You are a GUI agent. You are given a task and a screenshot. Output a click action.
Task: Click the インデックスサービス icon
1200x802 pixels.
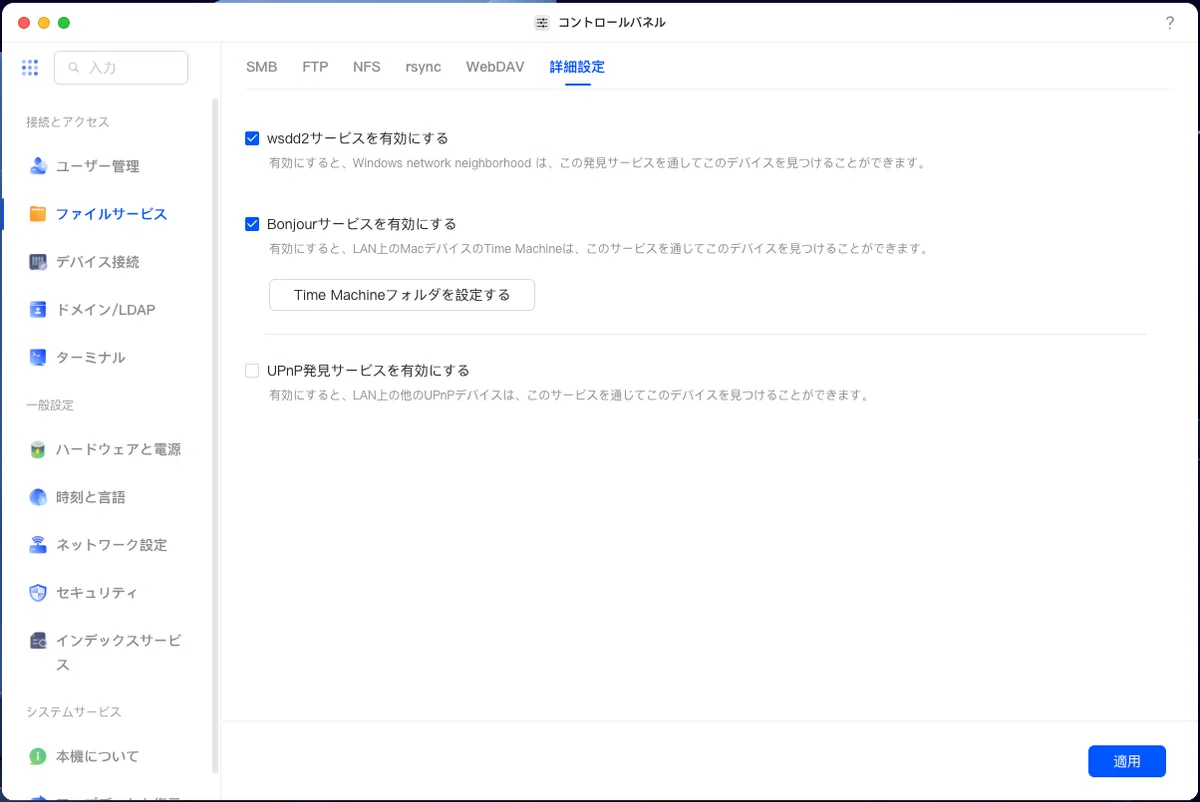click(38, 641)
